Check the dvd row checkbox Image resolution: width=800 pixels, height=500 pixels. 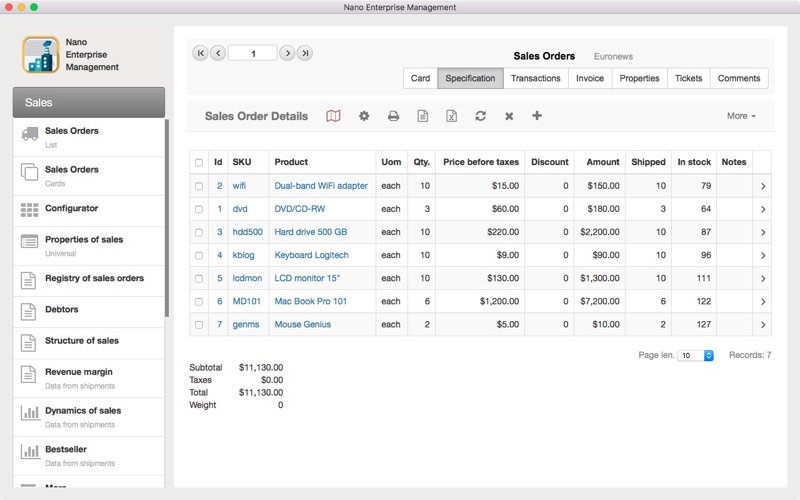(x=199, y=209)
